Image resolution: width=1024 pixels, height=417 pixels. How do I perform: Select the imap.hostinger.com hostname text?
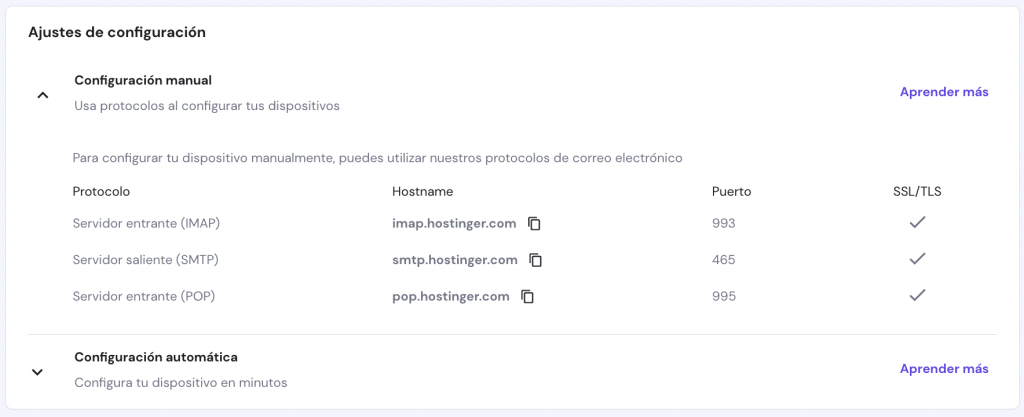454,223
